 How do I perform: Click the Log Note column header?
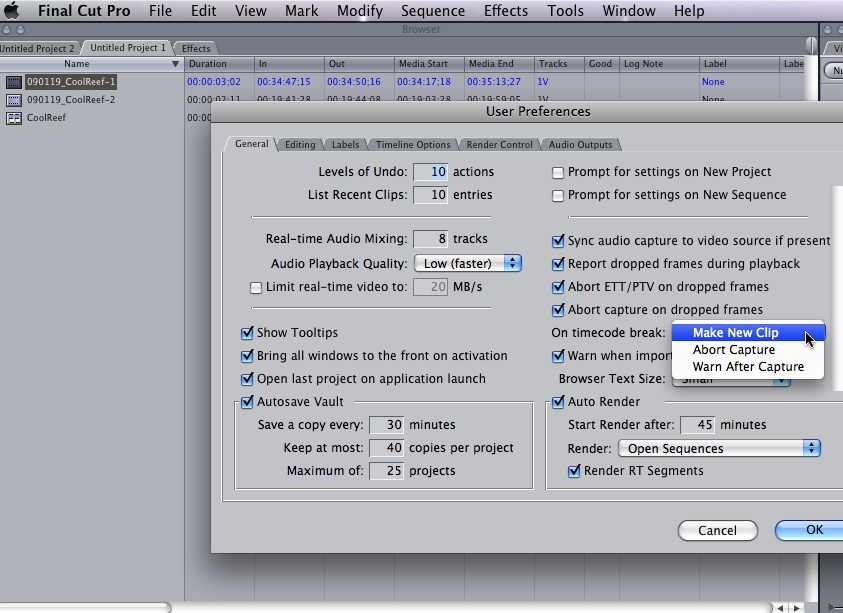click(659, 64)
